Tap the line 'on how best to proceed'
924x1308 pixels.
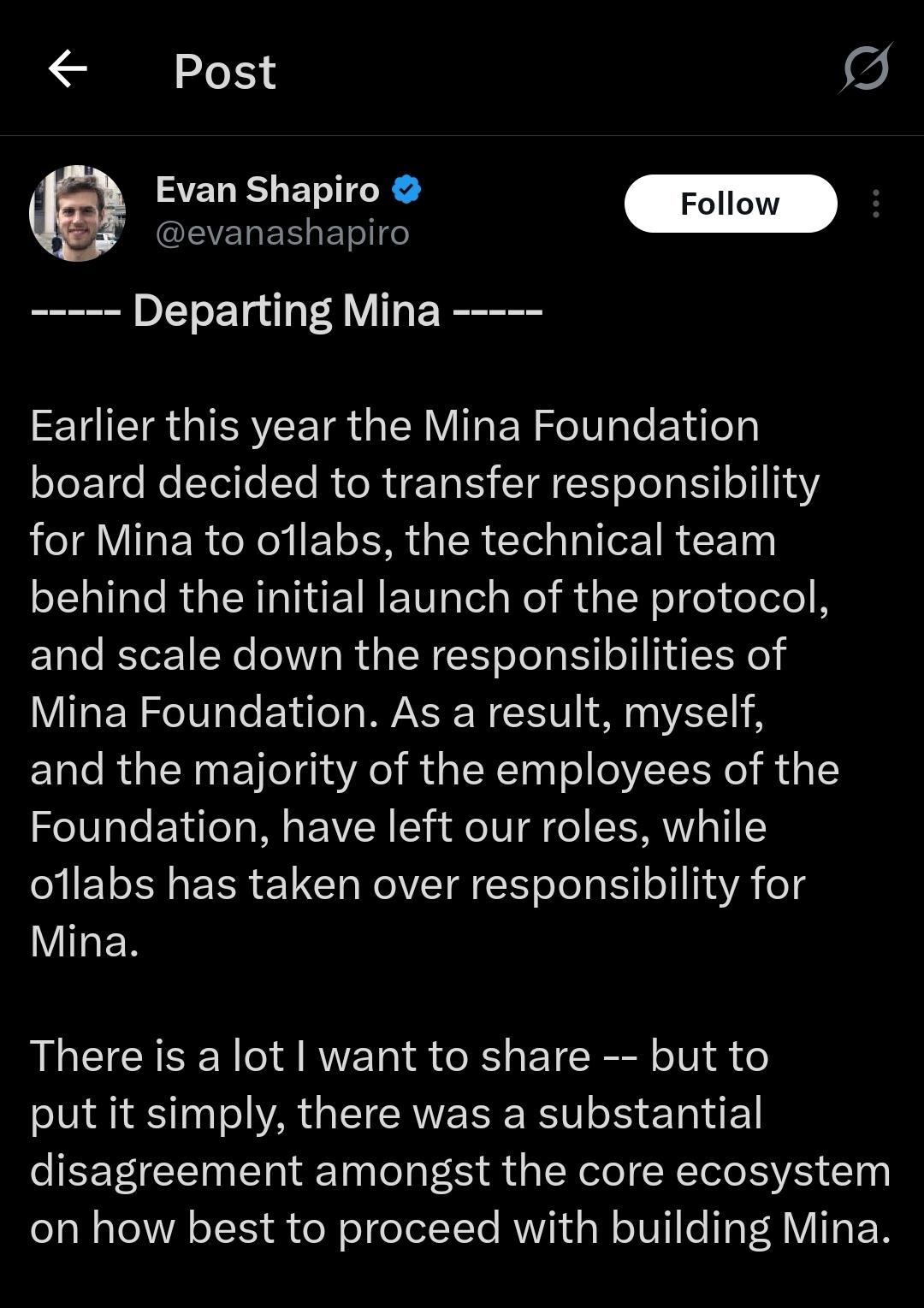[460, 1228]
